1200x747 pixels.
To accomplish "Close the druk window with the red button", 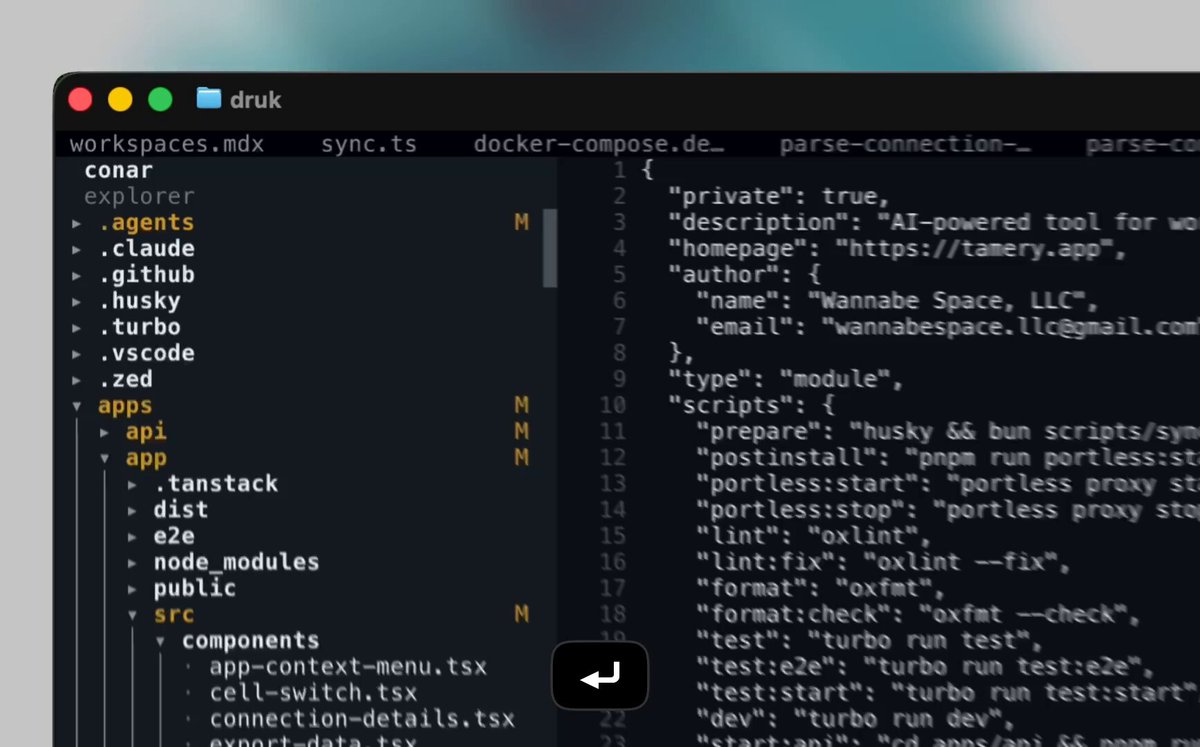I will click(x=80, y=99).
